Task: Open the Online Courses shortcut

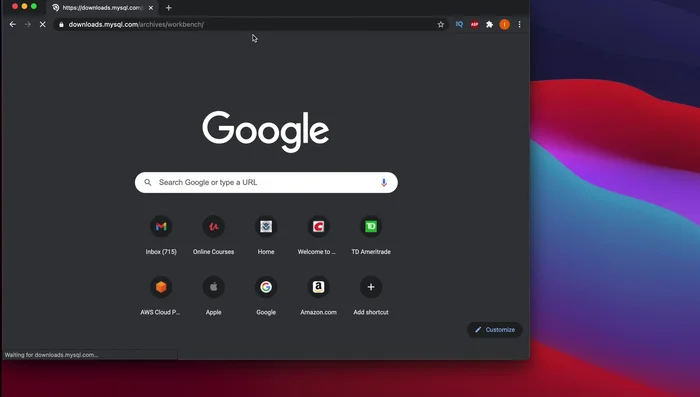Action: 213,226
